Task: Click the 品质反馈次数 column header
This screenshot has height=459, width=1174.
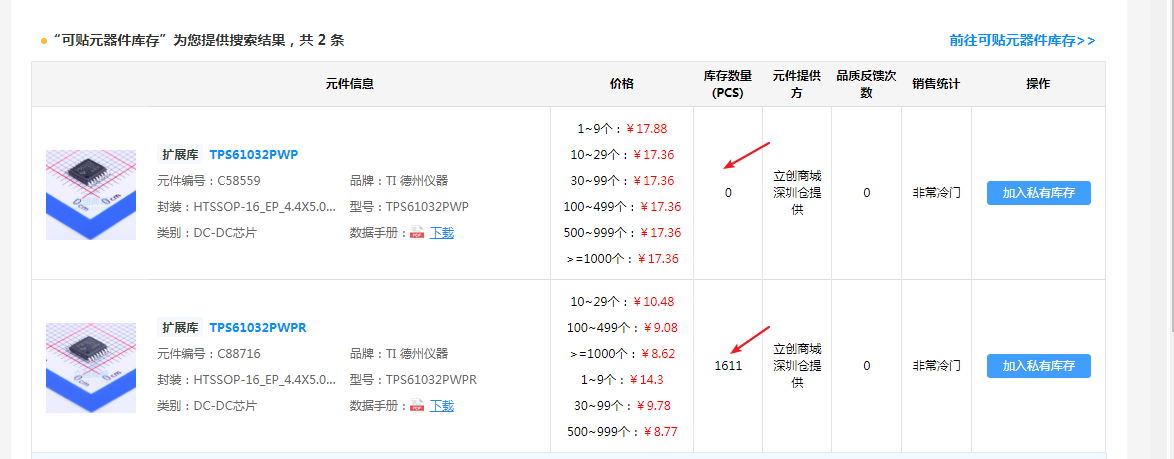Action: [866, 84]
